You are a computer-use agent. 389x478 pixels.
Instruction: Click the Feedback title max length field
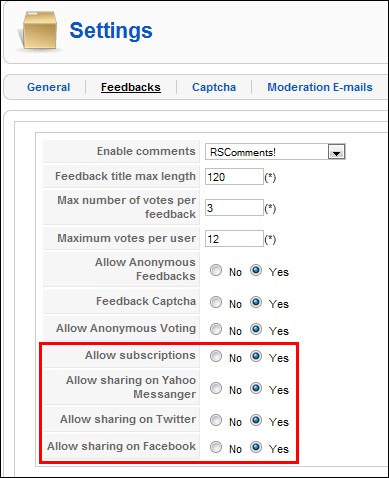click(x=234, y=177)
